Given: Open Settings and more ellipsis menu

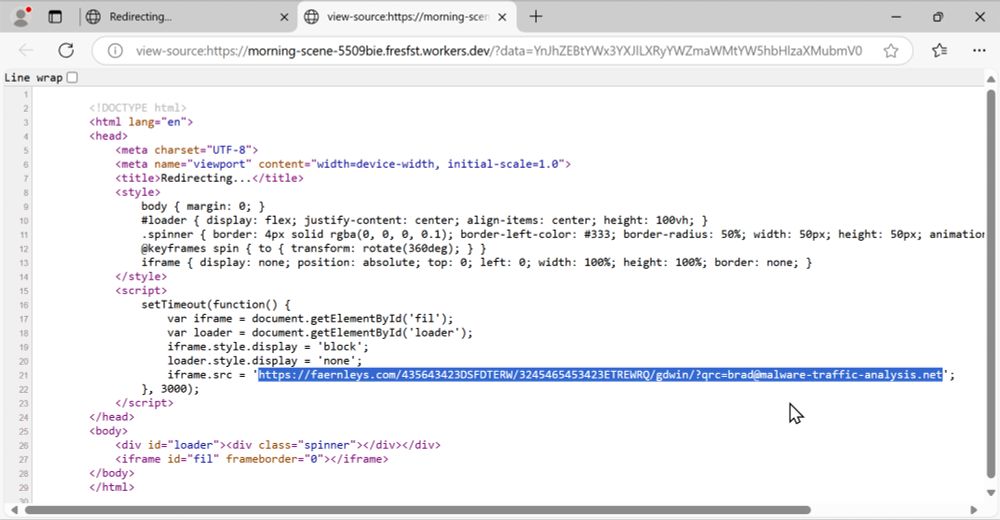Looking at the screenshot, I should pos(980,50).
